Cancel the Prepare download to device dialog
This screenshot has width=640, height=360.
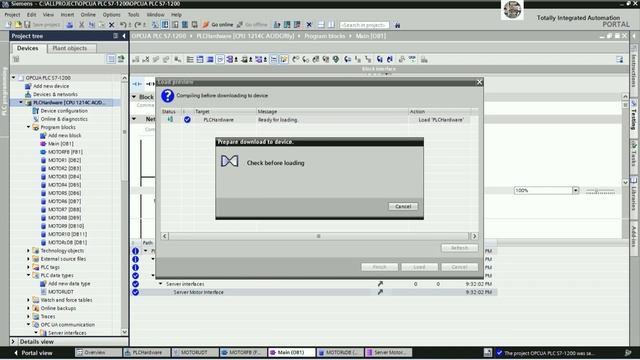point(403,207)
